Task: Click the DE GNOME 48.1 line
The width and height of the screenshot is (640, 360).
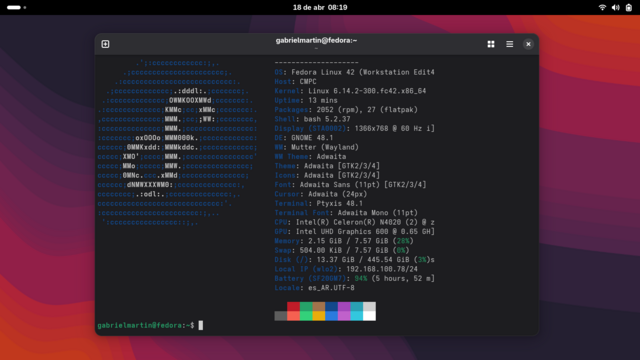Action: (x=304, y=138)
